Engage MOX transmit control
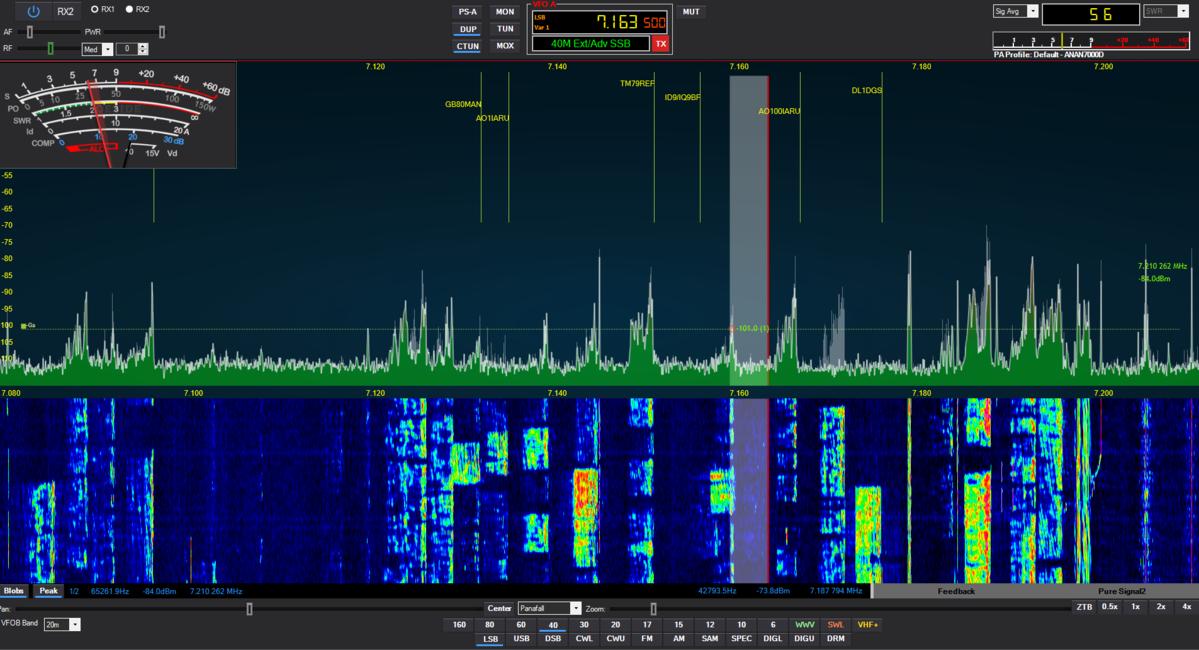Image resolution: width=1199 pixels, height=650 pixels. coord(504,46)
